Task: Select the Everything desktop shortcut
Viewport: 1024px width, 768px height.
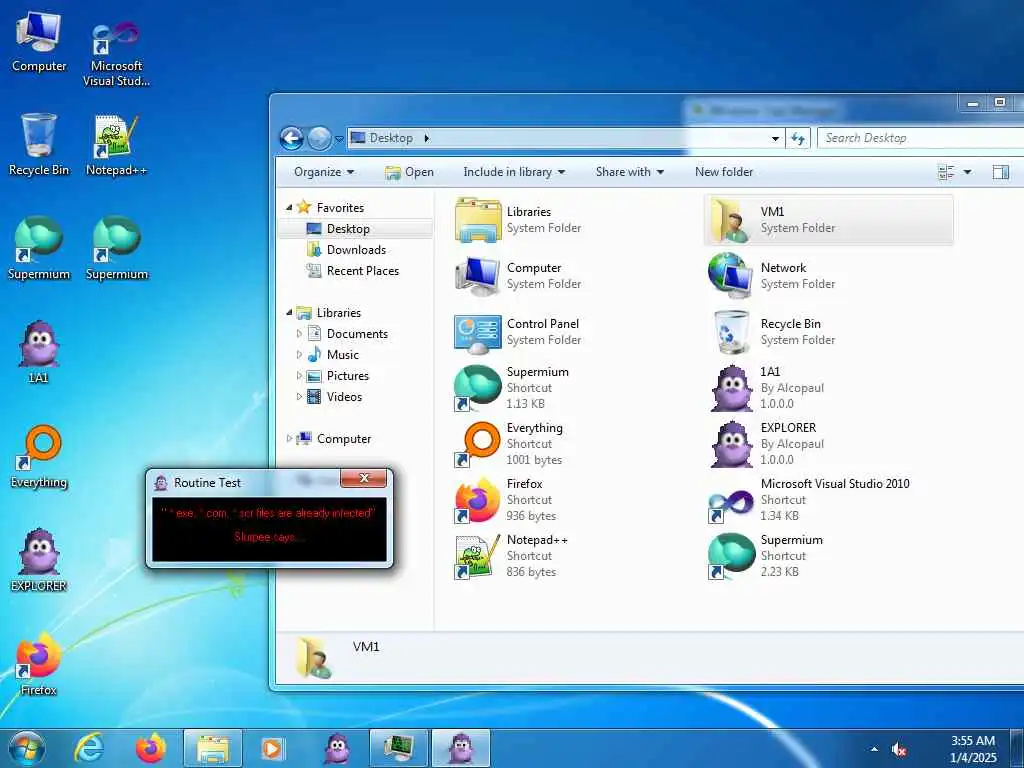Action: tap(39, 456)
